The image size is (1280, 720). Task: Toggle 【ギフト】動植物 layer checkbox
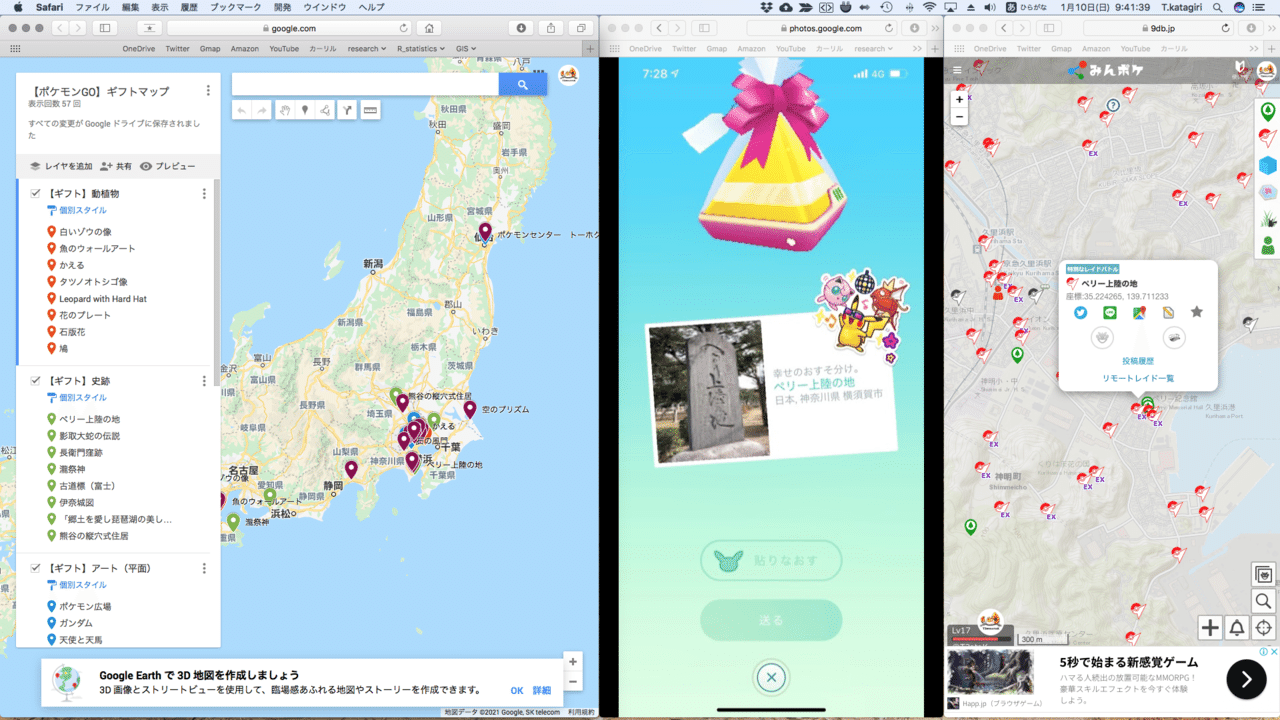(36, 193)
